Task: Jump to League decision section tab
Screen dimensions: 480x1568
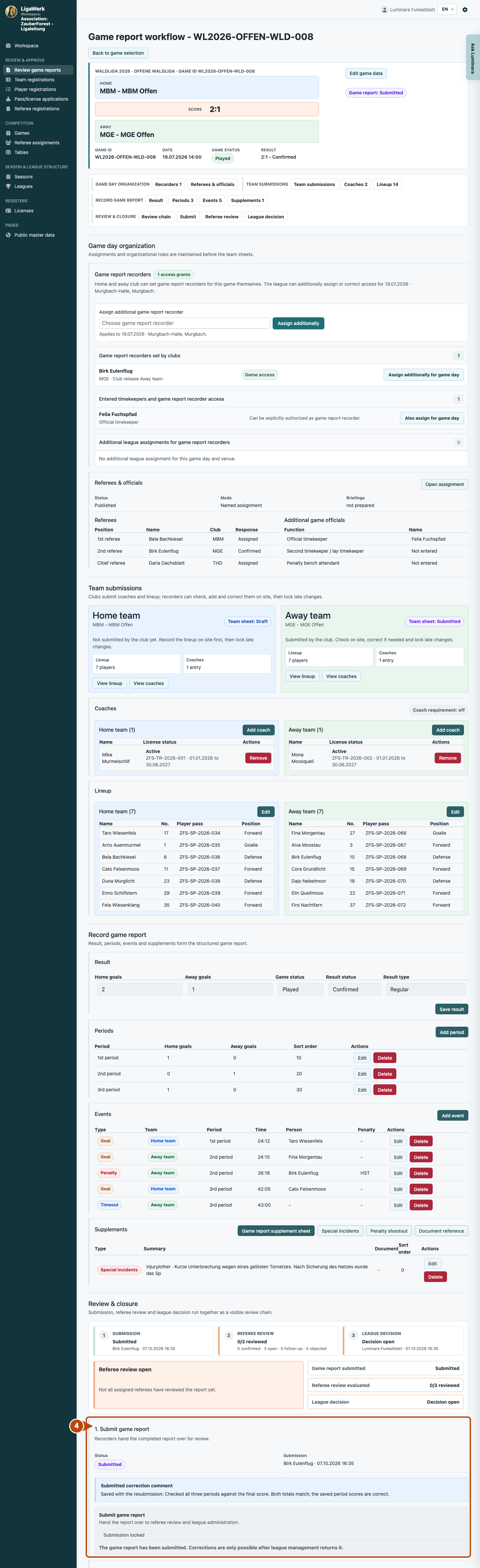Action: [266, 217]
